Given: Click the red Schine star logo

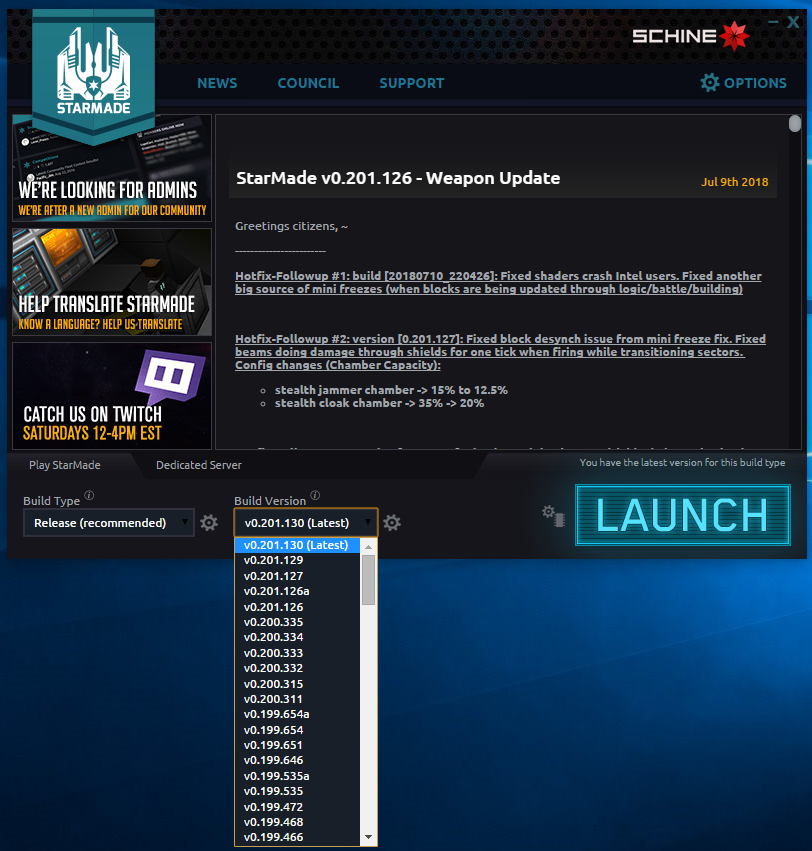Looking at the screenshot, I should (734, 36).
